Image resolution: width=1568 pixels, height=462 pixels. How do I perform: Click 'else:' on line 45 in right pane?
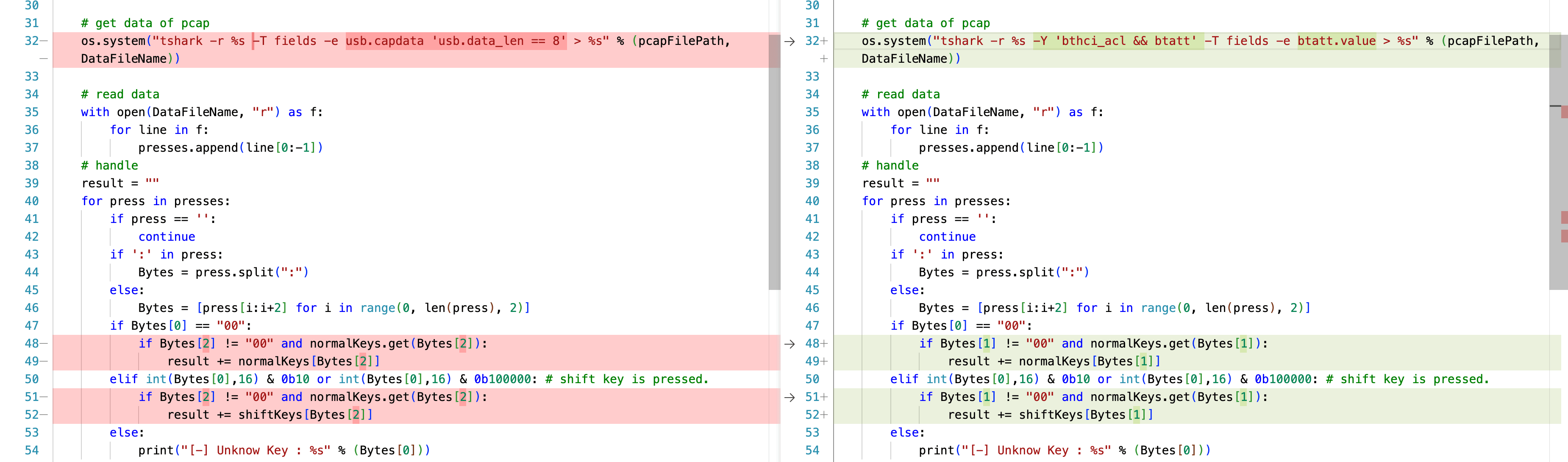[x=908, y=290]
